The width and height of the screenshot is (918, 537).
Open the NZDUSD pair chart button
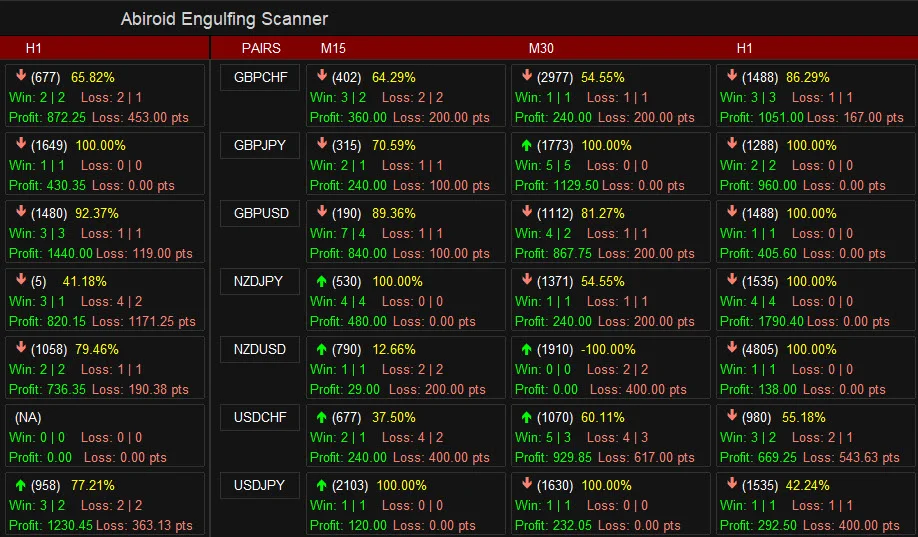point(259,350)
